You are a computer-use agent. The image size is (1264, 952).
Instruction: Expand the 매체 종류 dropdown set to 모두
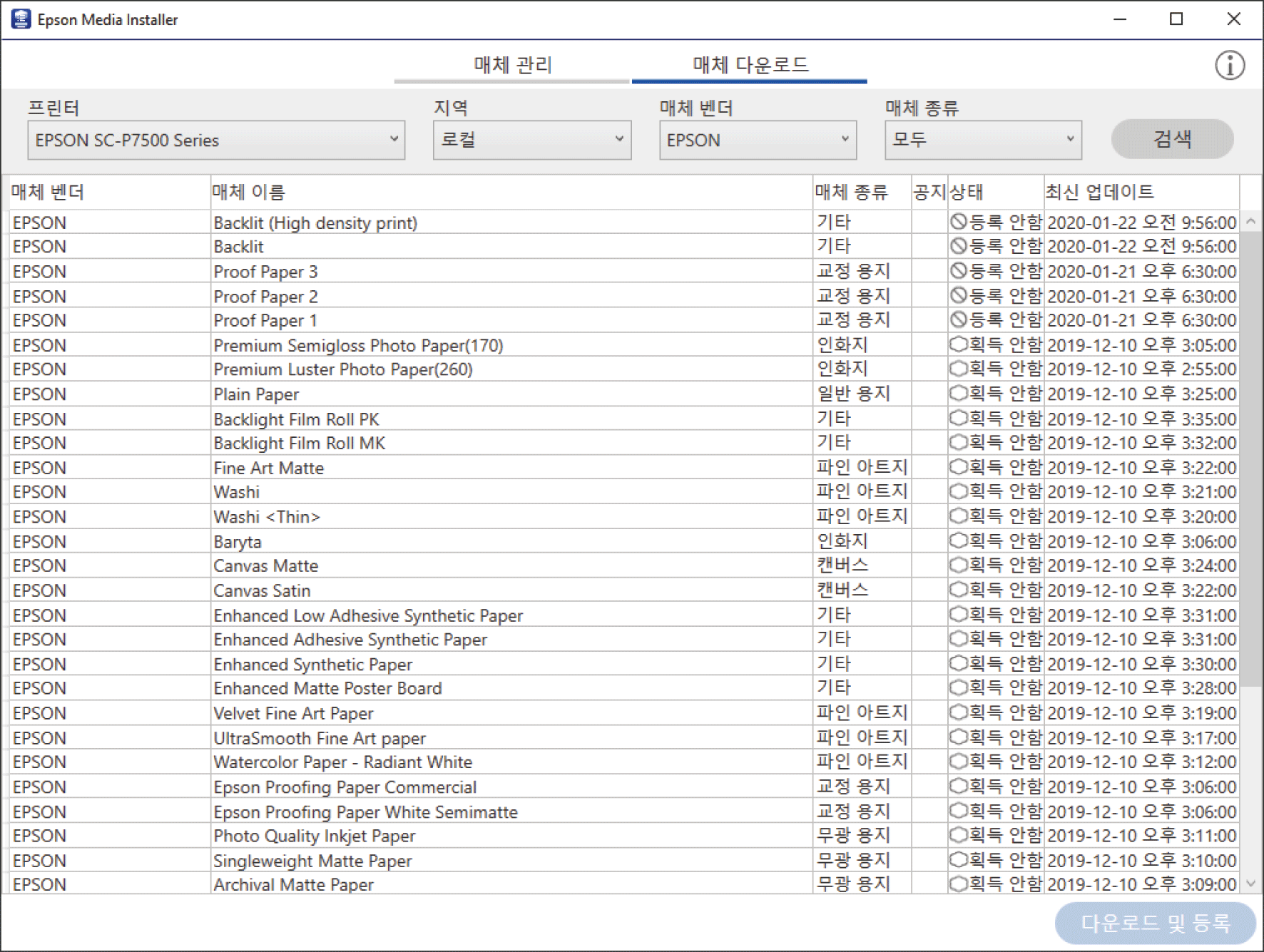(982, 140)
